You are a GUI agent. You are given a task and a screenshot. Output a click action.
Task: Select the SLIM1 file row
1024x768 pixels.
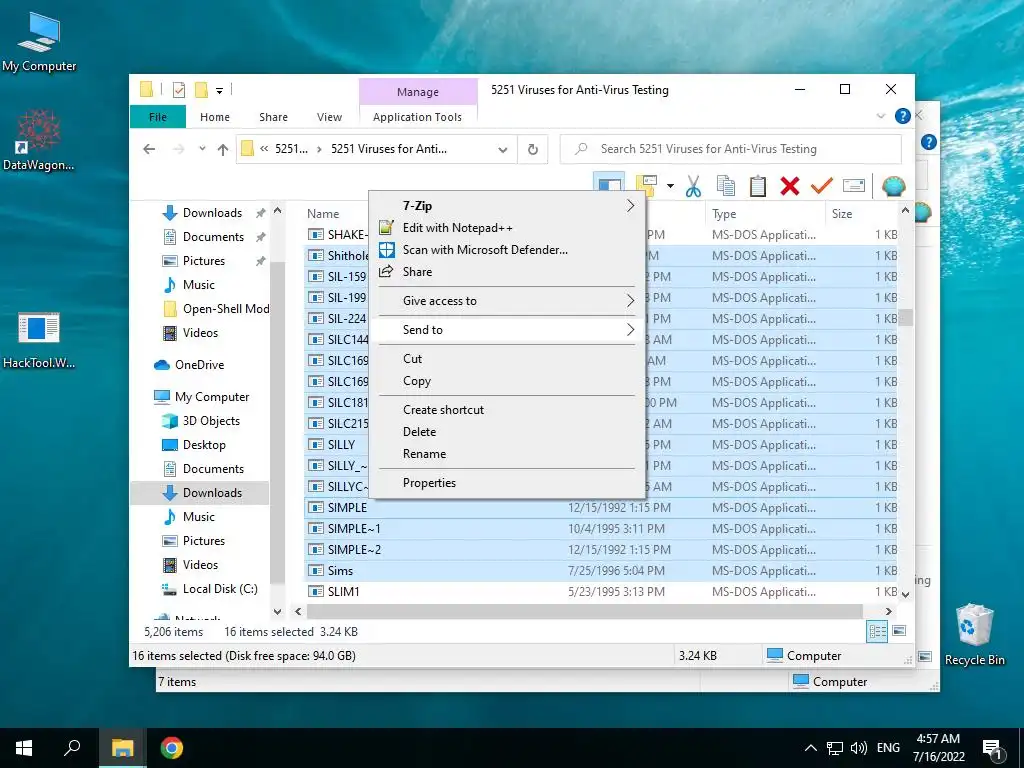(x=601, y=592)
